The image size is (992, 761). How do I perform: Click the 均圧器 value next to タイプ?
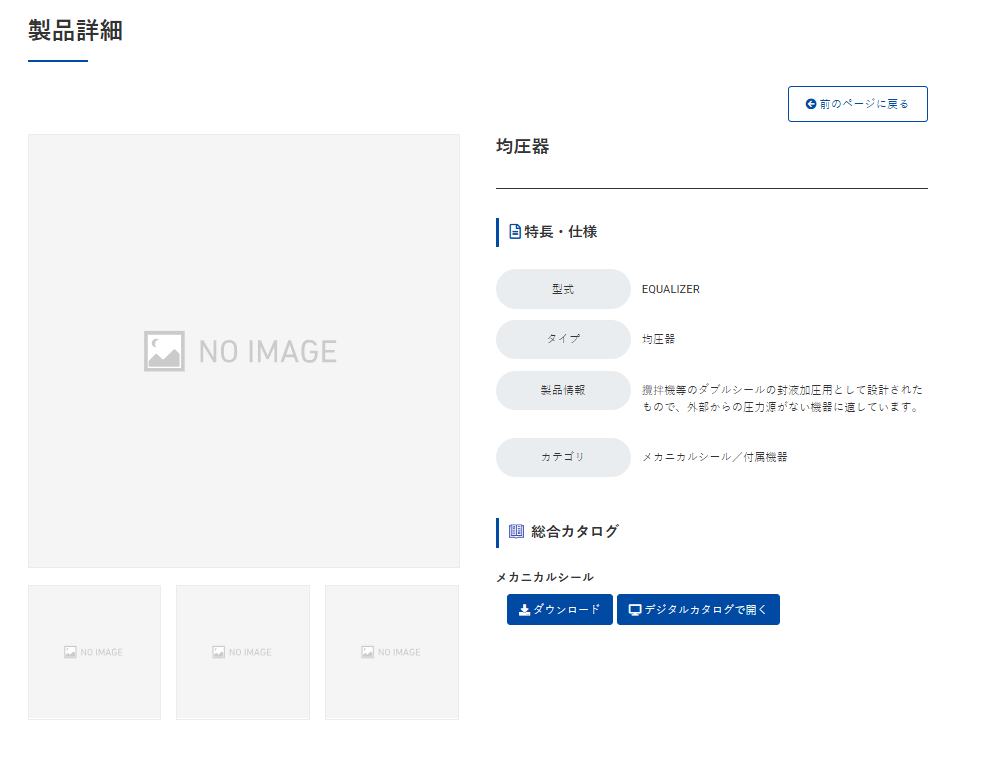click(x=658, y=339)
